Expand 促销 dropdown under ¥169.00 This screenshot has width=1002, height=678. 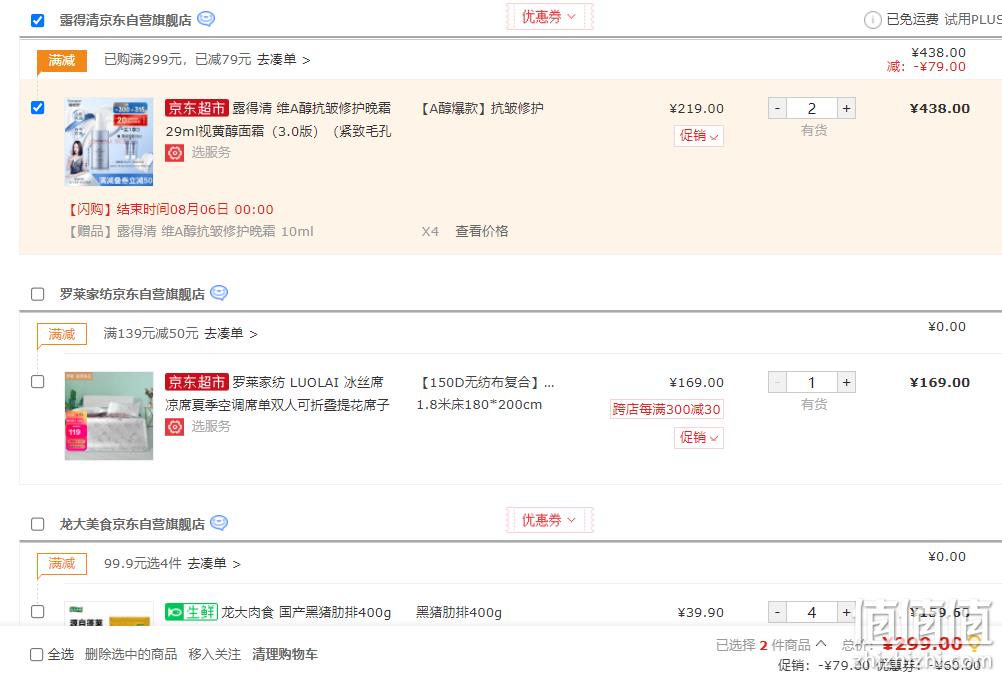(698, 438)
